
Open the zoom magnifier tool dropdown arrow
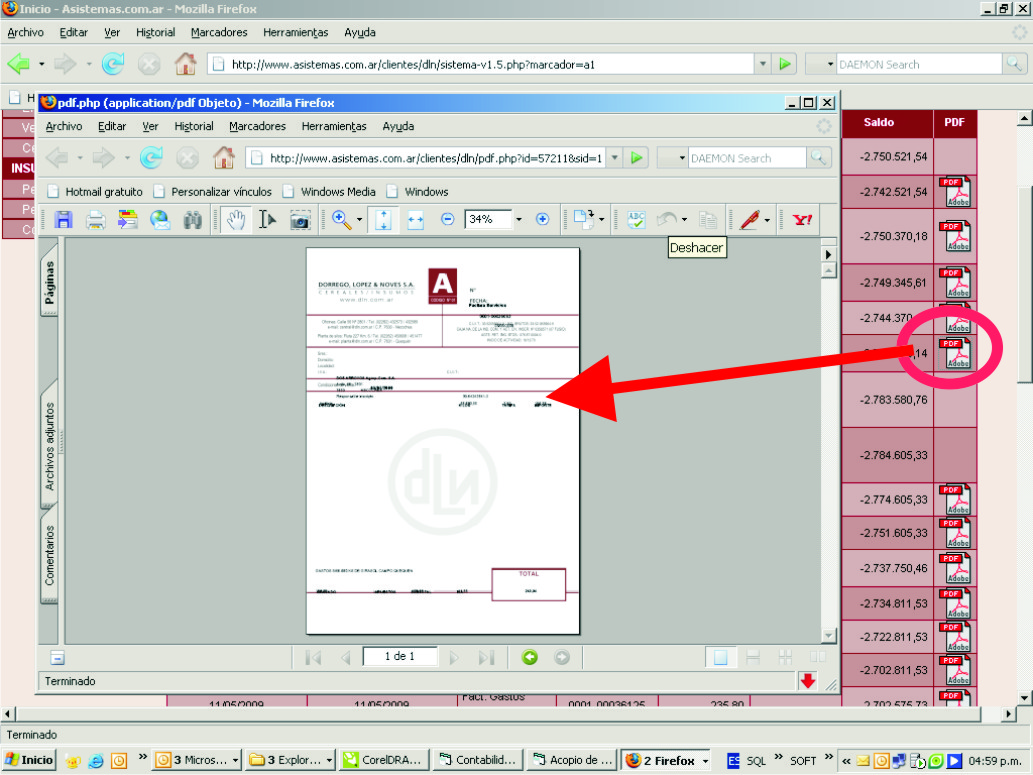point(359,220)
